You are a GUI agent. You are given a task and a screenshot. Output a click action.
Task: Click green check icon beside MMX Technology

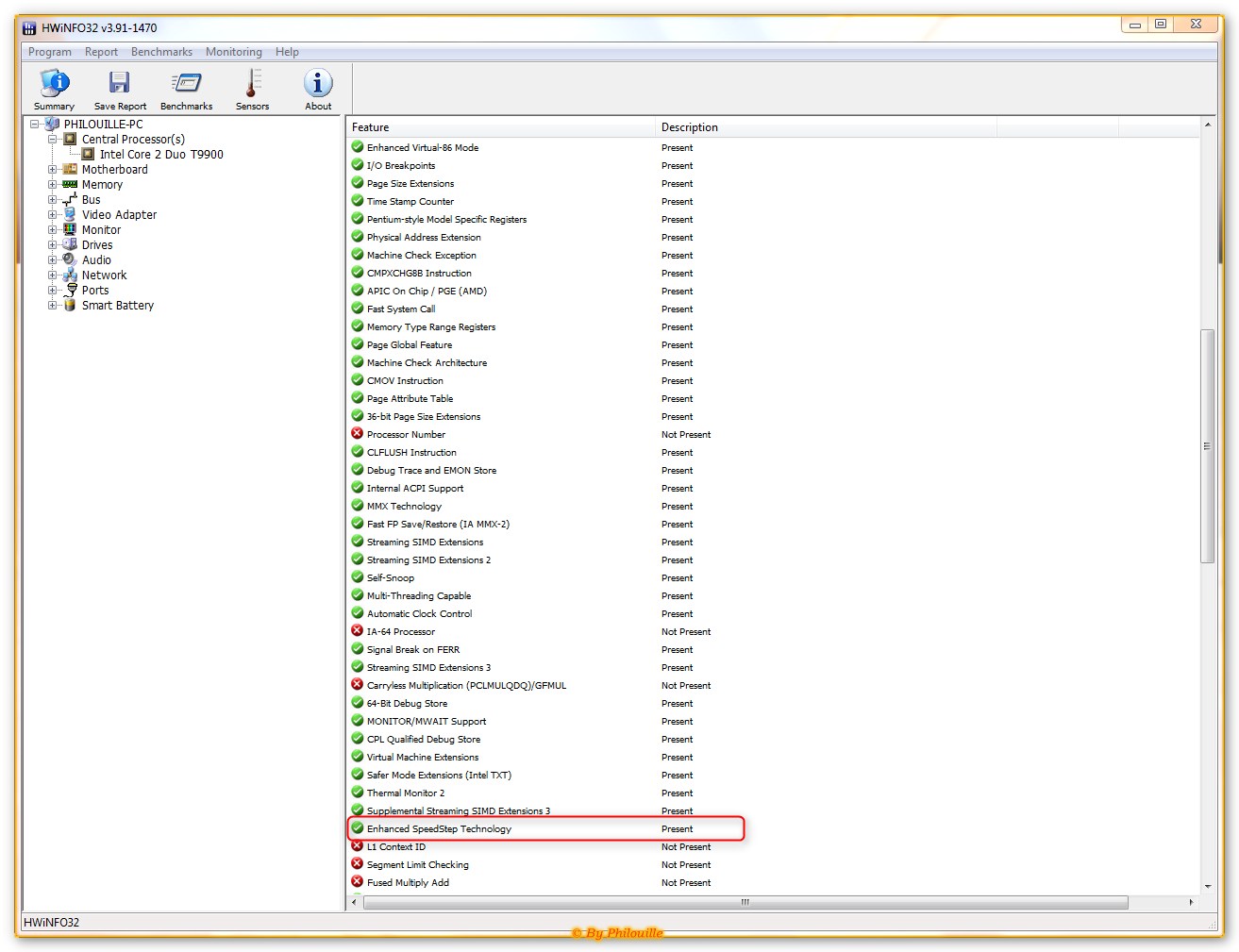[x=358, y=506]
